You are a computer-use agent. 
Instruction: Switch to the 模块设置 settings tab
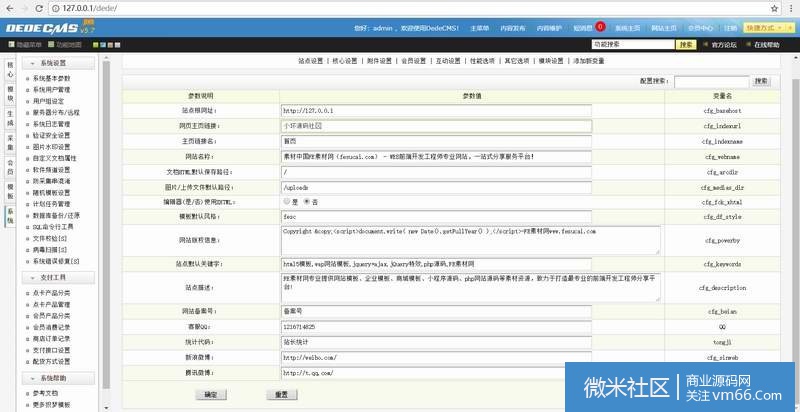(551, 61)
